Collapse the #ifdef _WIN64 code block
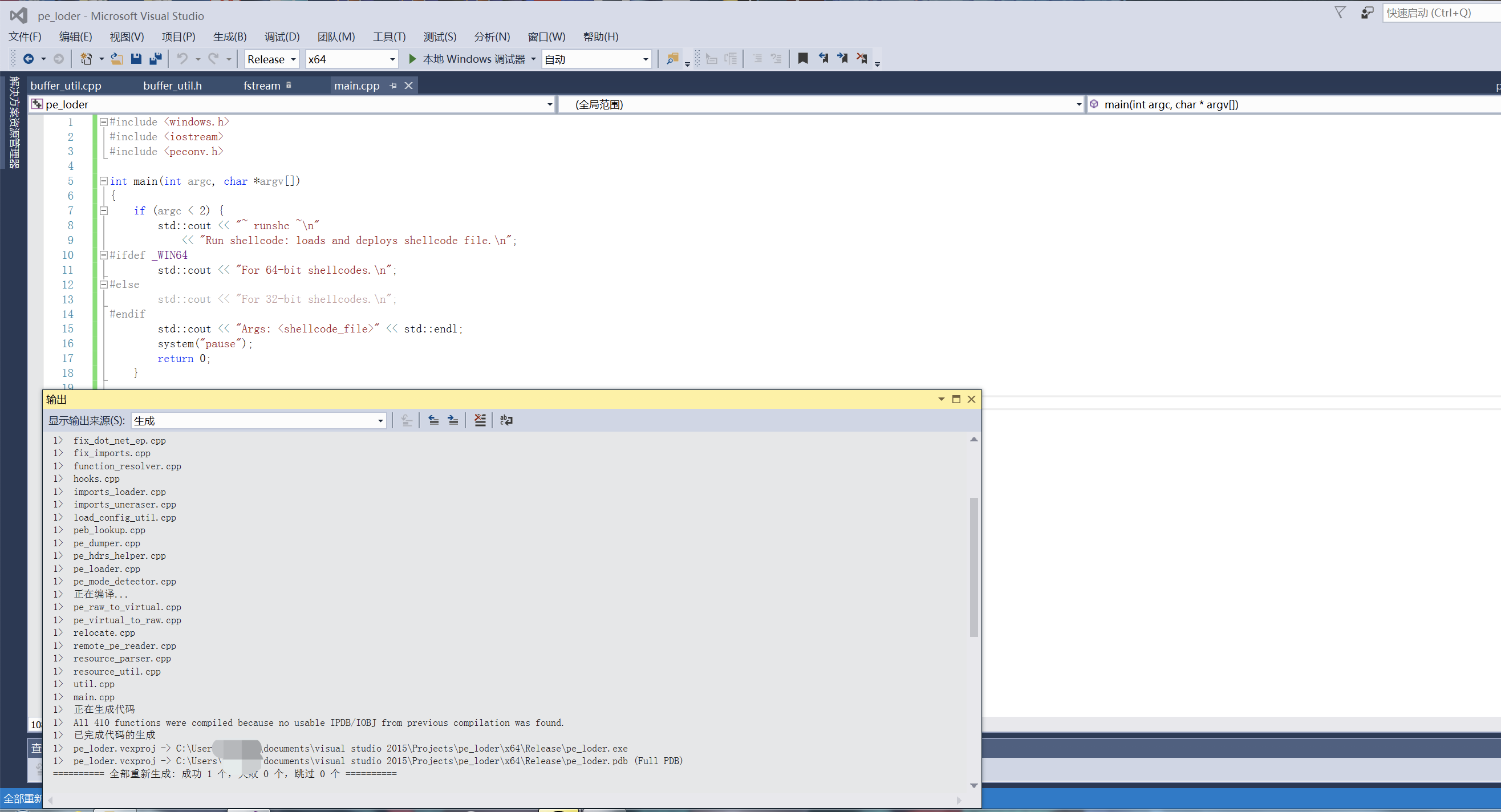The width and height of the screenshot is (1501, 812). pyautogui.click(x=104, y=254)
